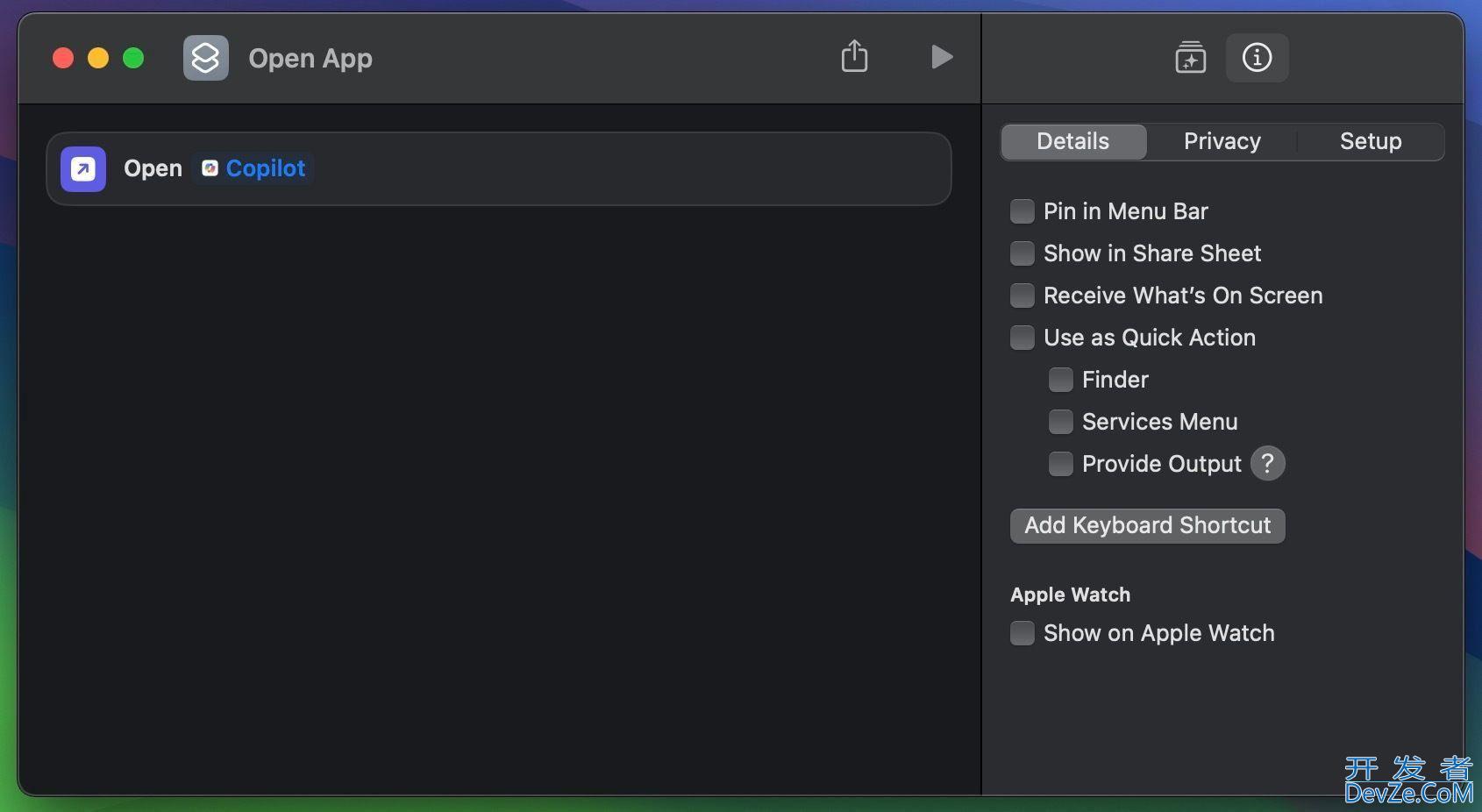
Task: Close the Open App window
Action: [x=63, y=58]
